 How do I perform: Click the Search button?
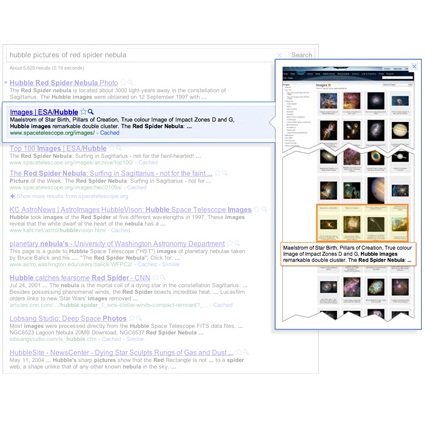point(302,55)
